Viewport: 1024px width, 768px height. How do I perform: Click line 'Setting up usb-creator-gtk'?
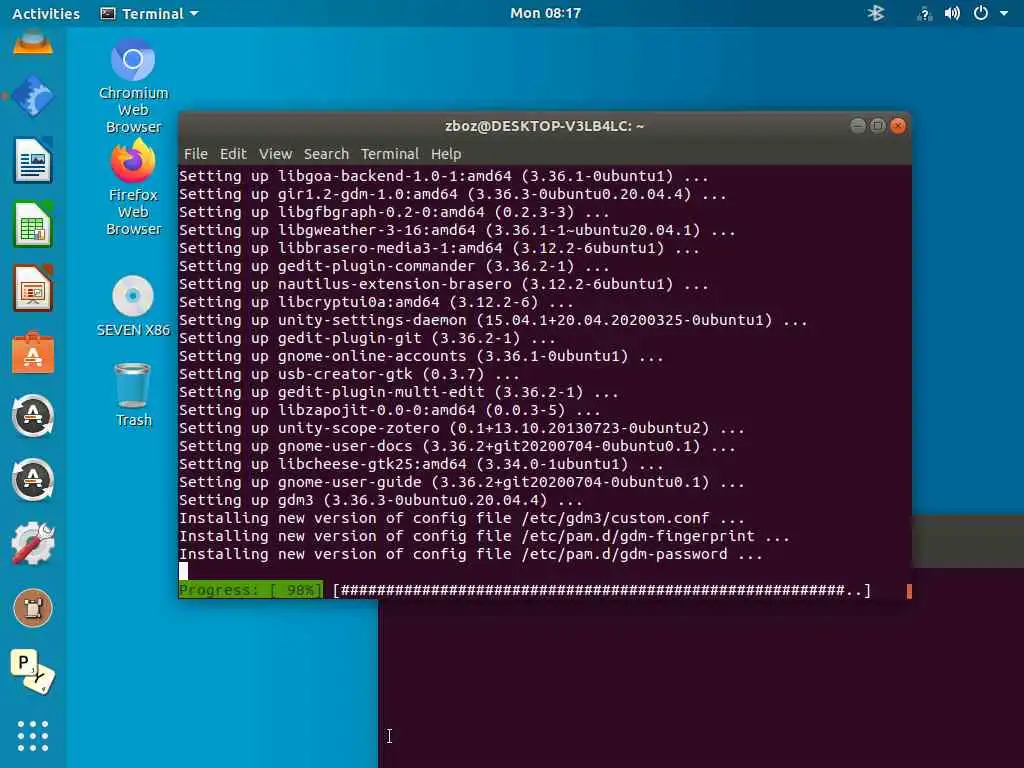[349, 374]
